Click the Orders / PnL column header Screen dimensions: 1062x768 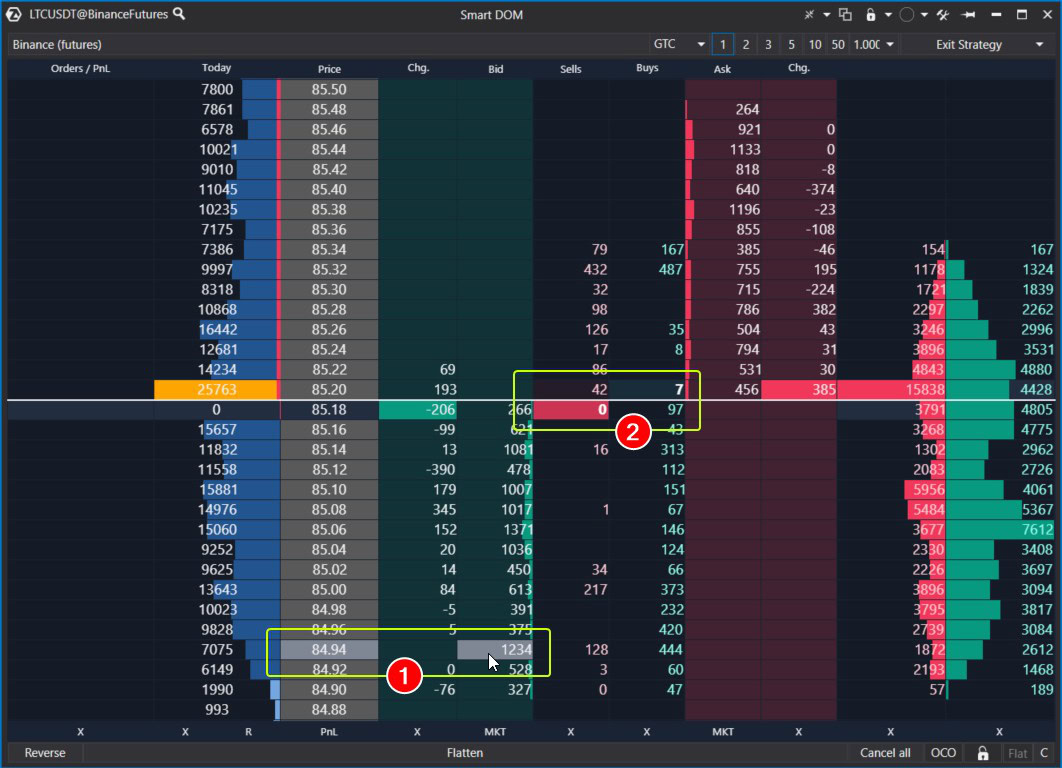coord(80,69)
